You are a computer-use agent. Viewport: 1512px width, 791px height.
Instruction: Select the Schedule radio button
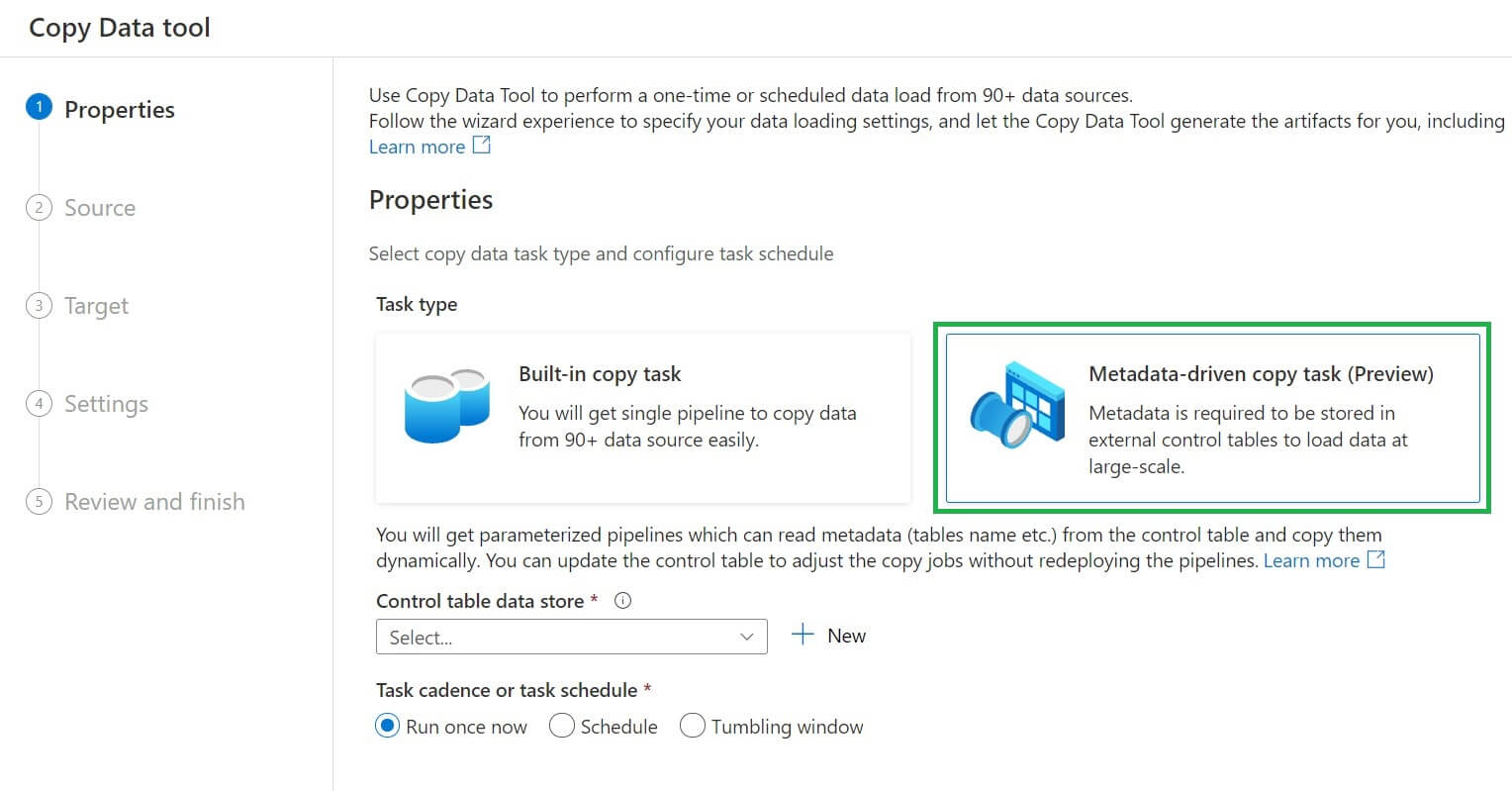pos(562,727)
